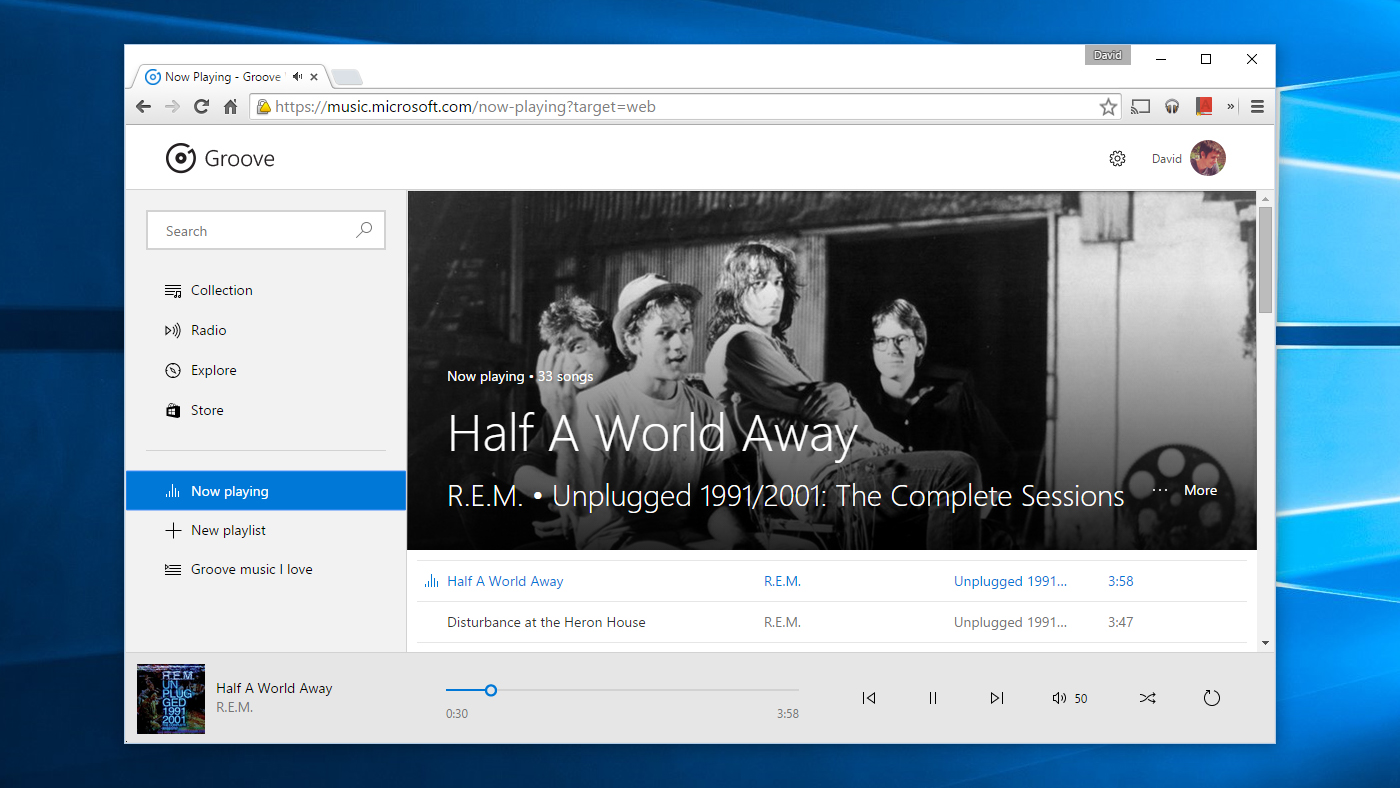Click 'Half A World Away' title in player bar
The height and width of the screenshot is (788, 1400).
274,688
